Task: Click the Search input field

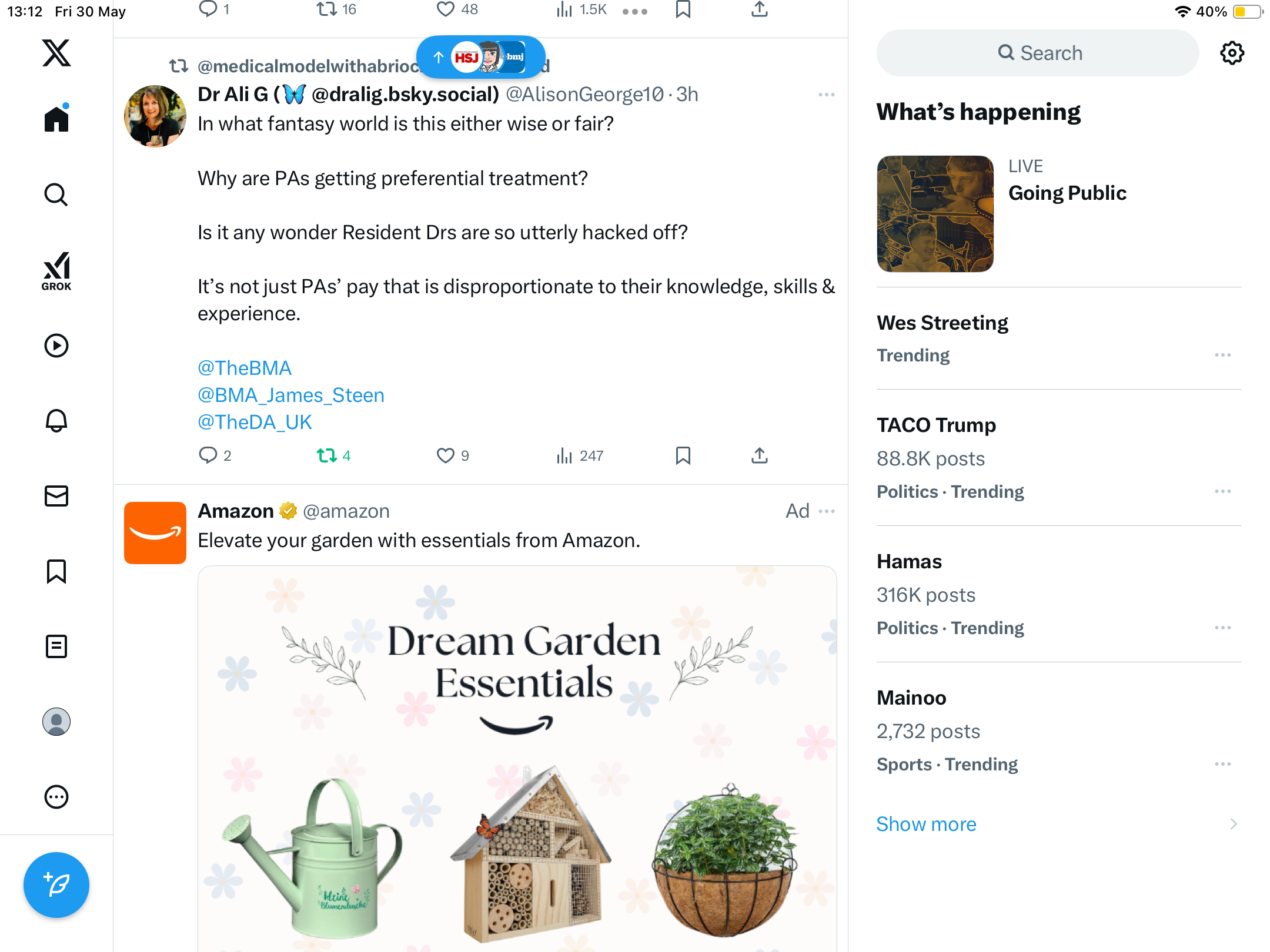Action: 1038,53
